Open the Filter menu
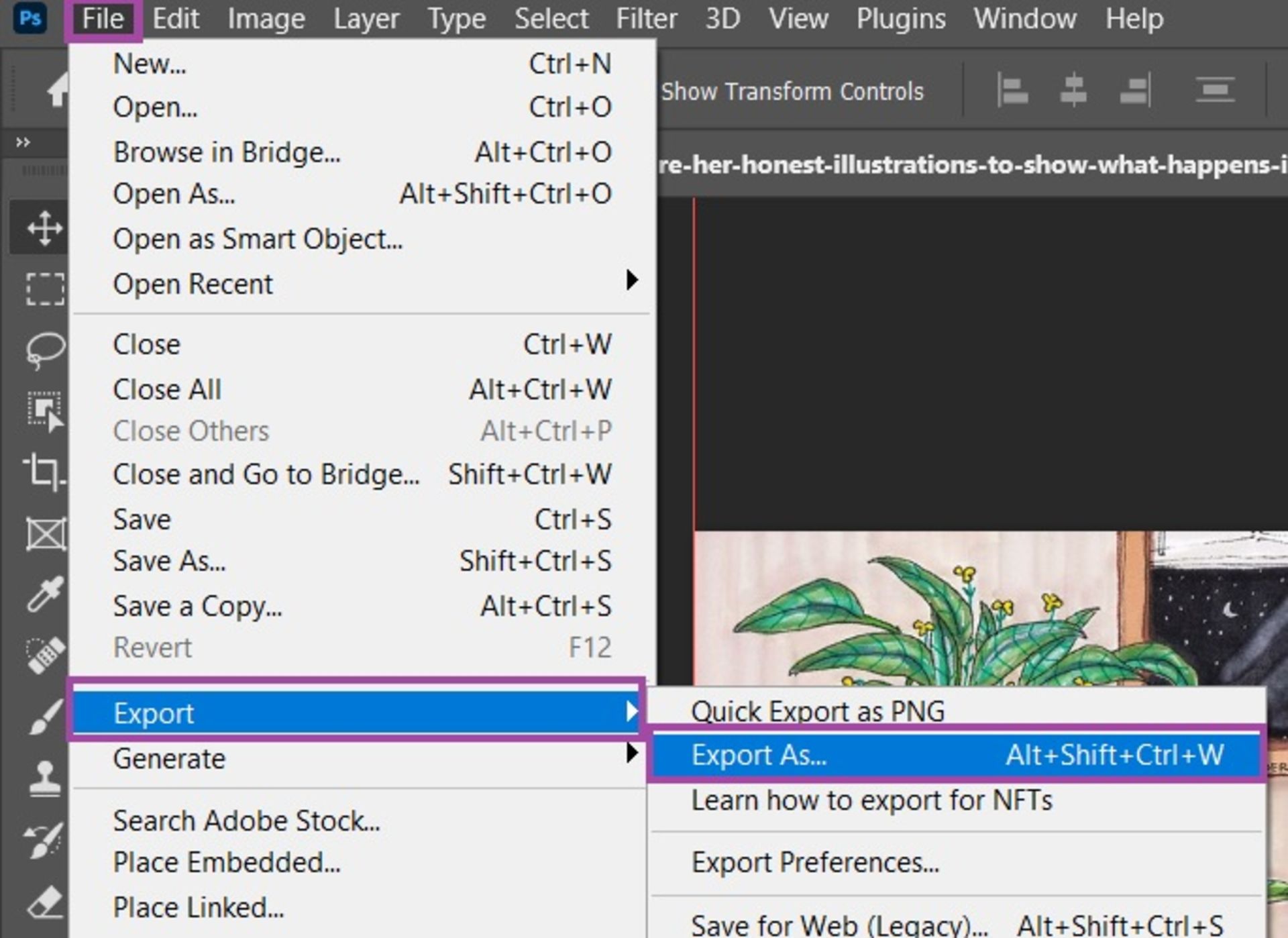 (646, 19)
